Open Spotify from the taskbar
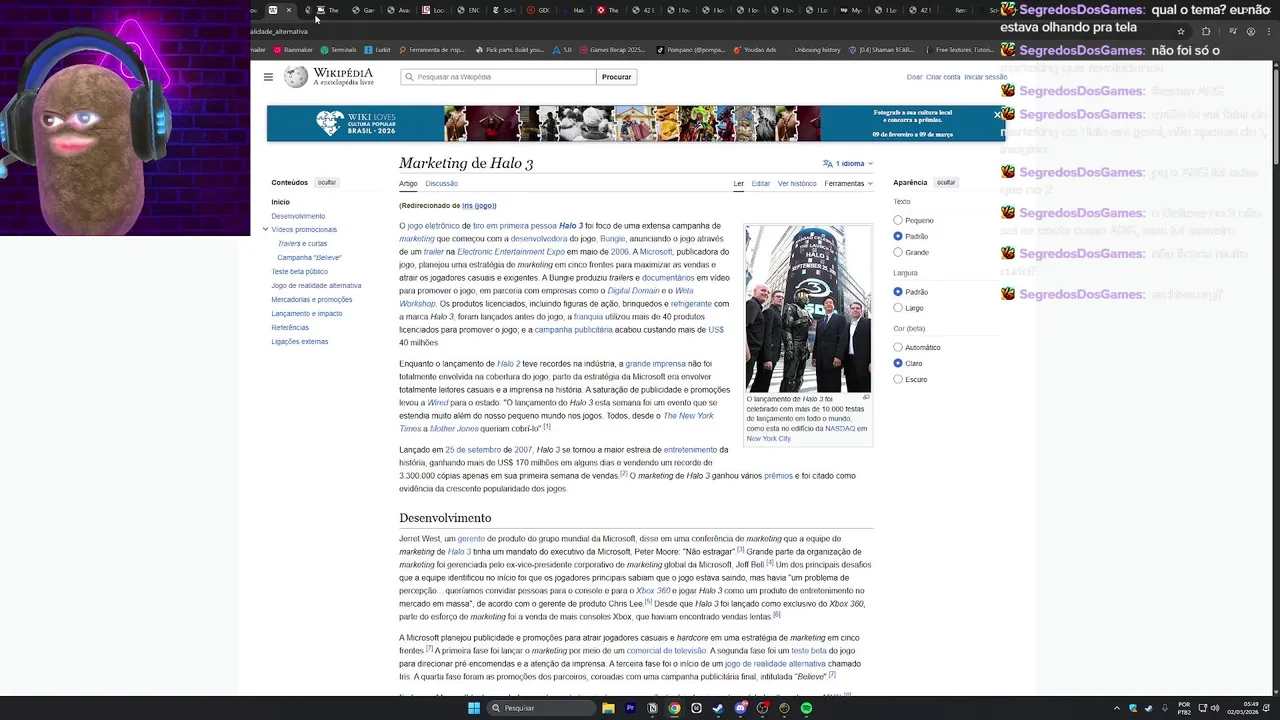Screen dimensions: 1280x720 point(806,708)
